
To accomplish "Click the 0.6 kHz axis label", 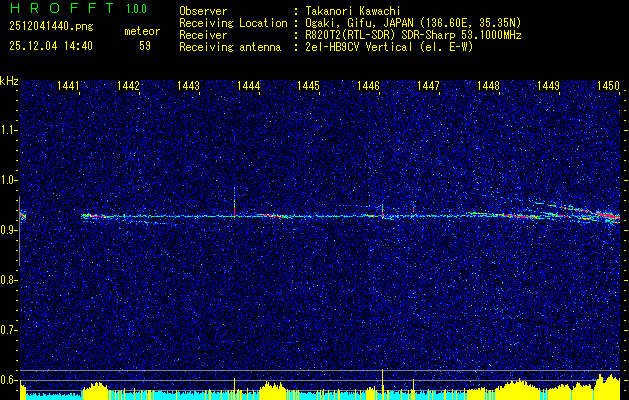I will tap(9, 380).
